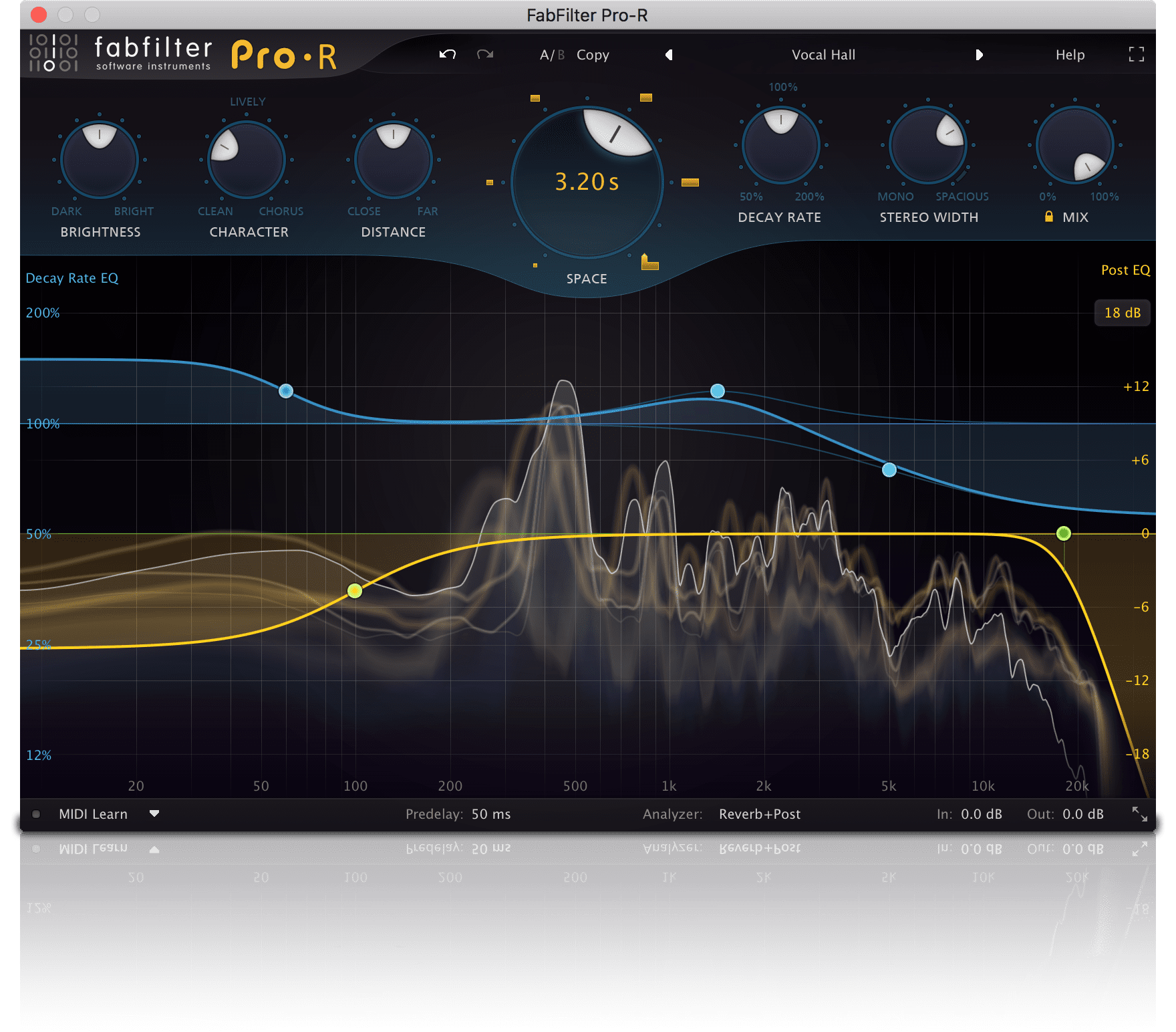Open the MIDI Learn dropdown arrow
This screenshot has width=1176, height=1032.
[x=154, y=814]
